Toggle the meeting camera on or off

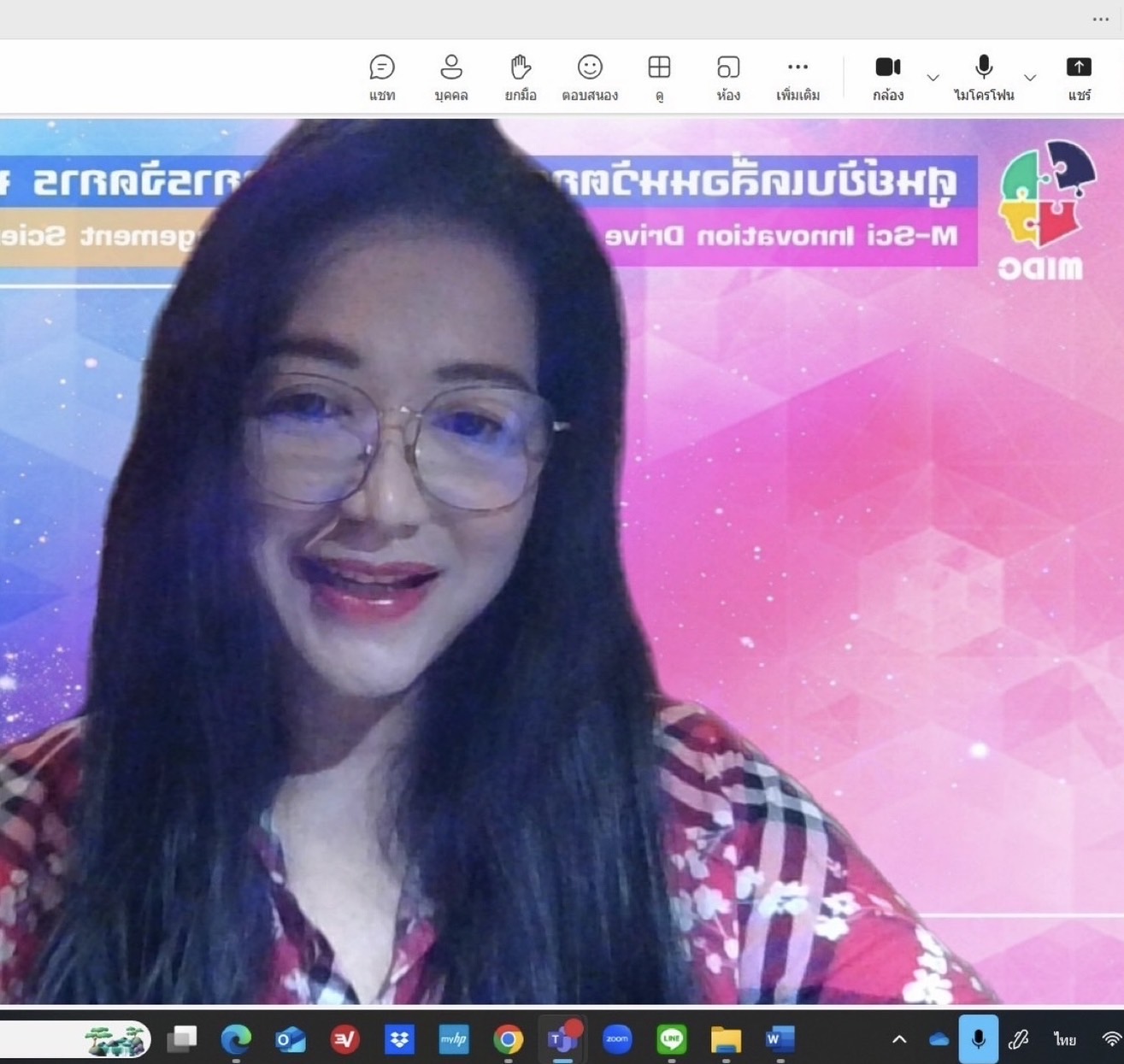click(888, 77)
